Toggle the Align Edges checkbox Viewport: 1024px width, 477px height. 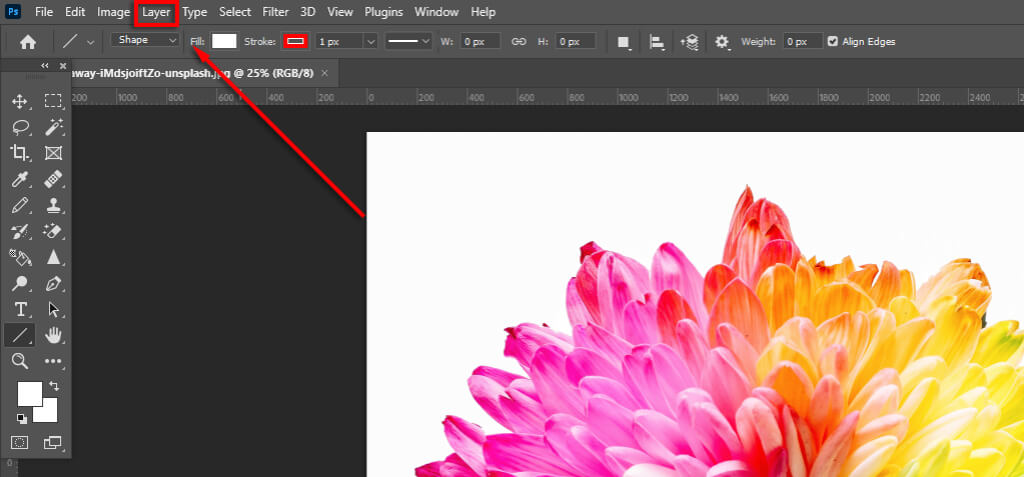click(833, 42)
